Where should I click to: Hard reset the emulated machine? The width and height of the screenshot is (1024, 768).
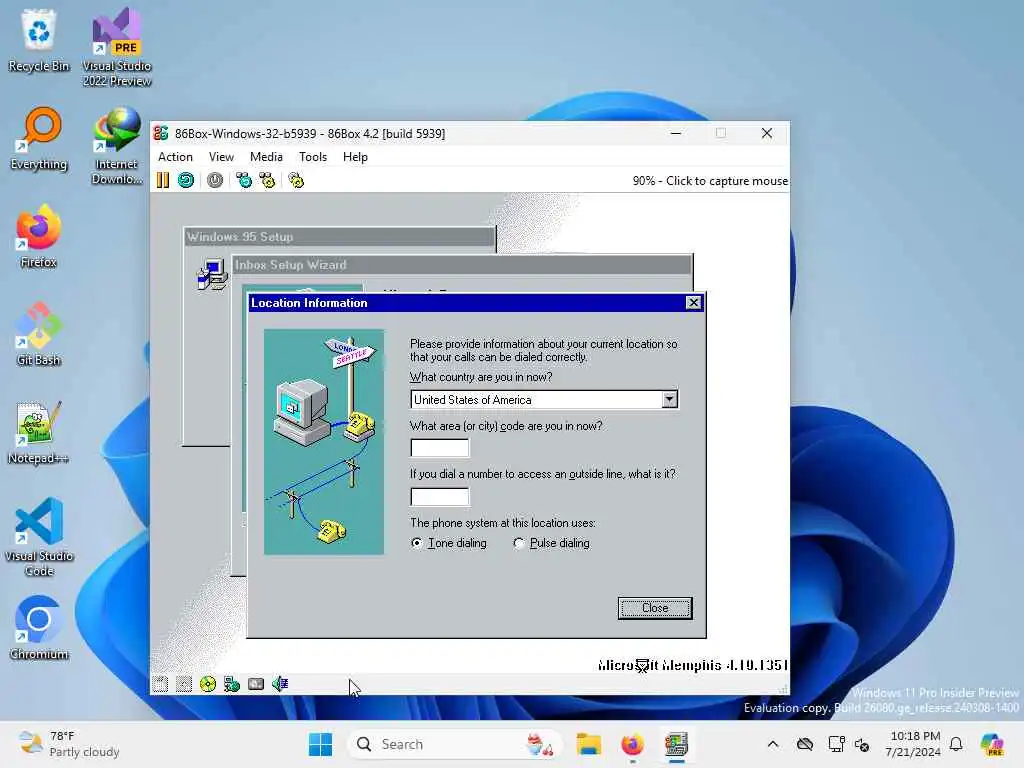186,180
